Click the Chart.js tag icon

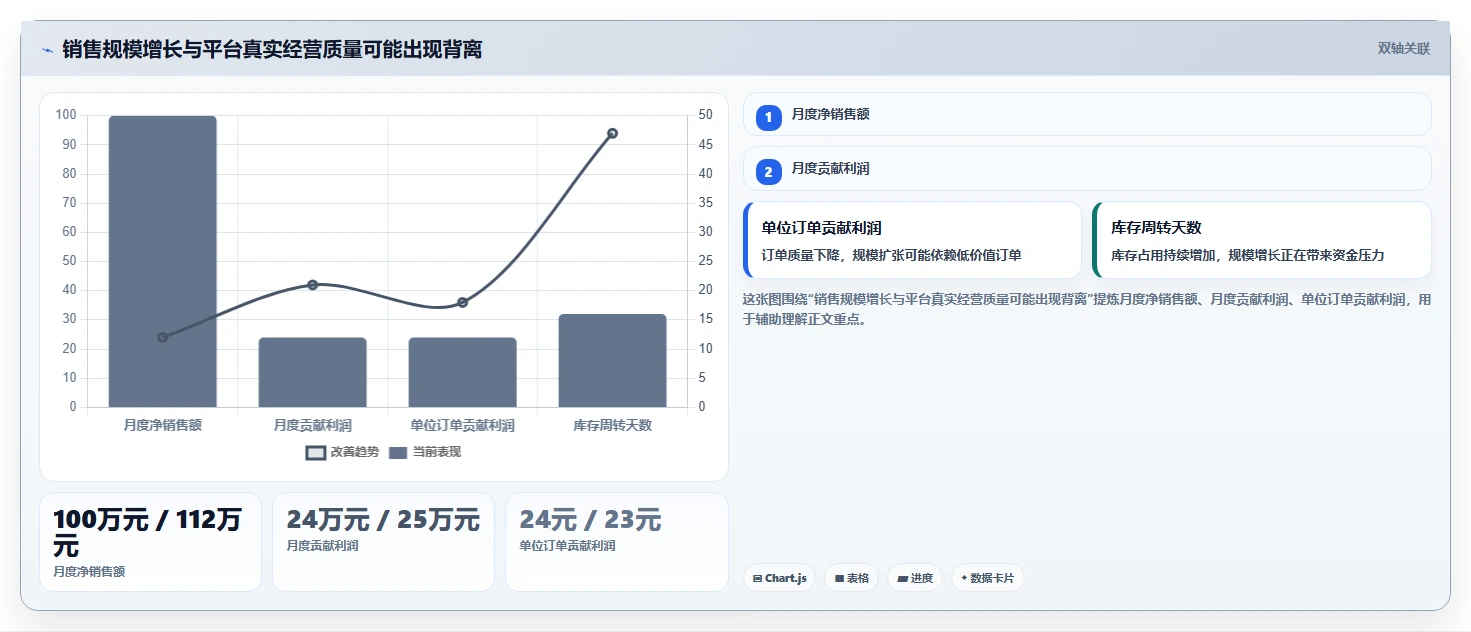click(757, 578)
